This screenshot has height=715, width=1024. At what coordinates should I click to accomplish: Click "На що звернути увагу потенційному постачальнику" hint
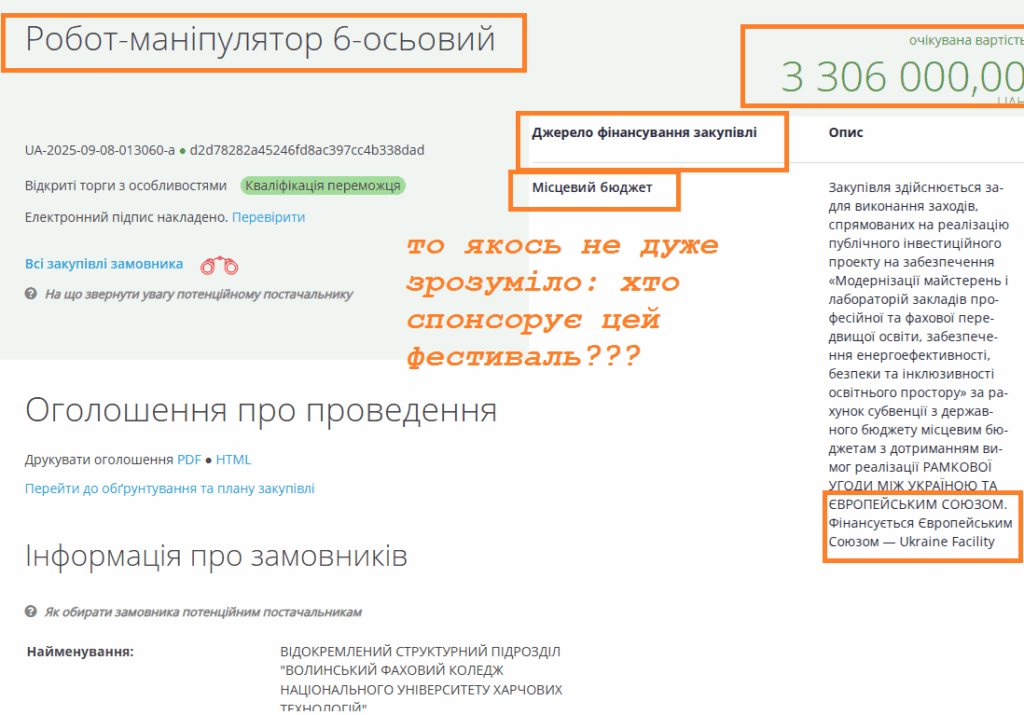pos(198,295)
